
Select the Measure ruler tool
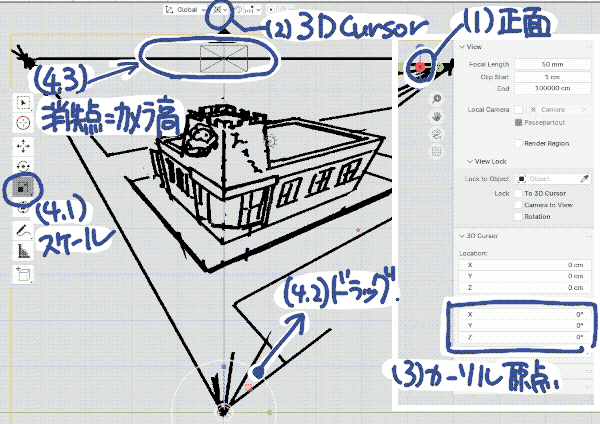tap(23, 251)
